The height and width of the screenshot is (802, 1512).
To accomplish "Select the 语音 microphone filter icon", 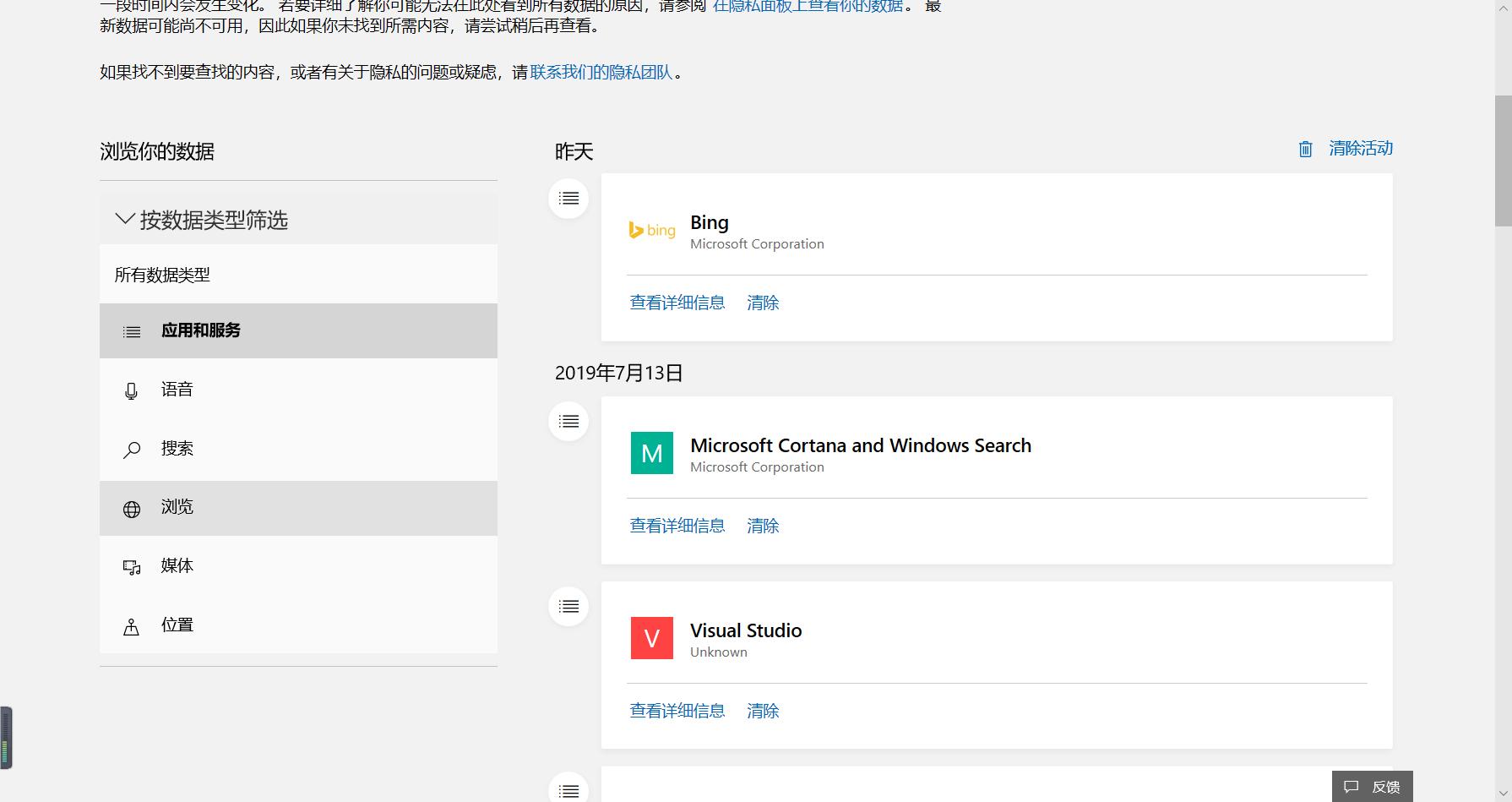I will pos(132,390).
